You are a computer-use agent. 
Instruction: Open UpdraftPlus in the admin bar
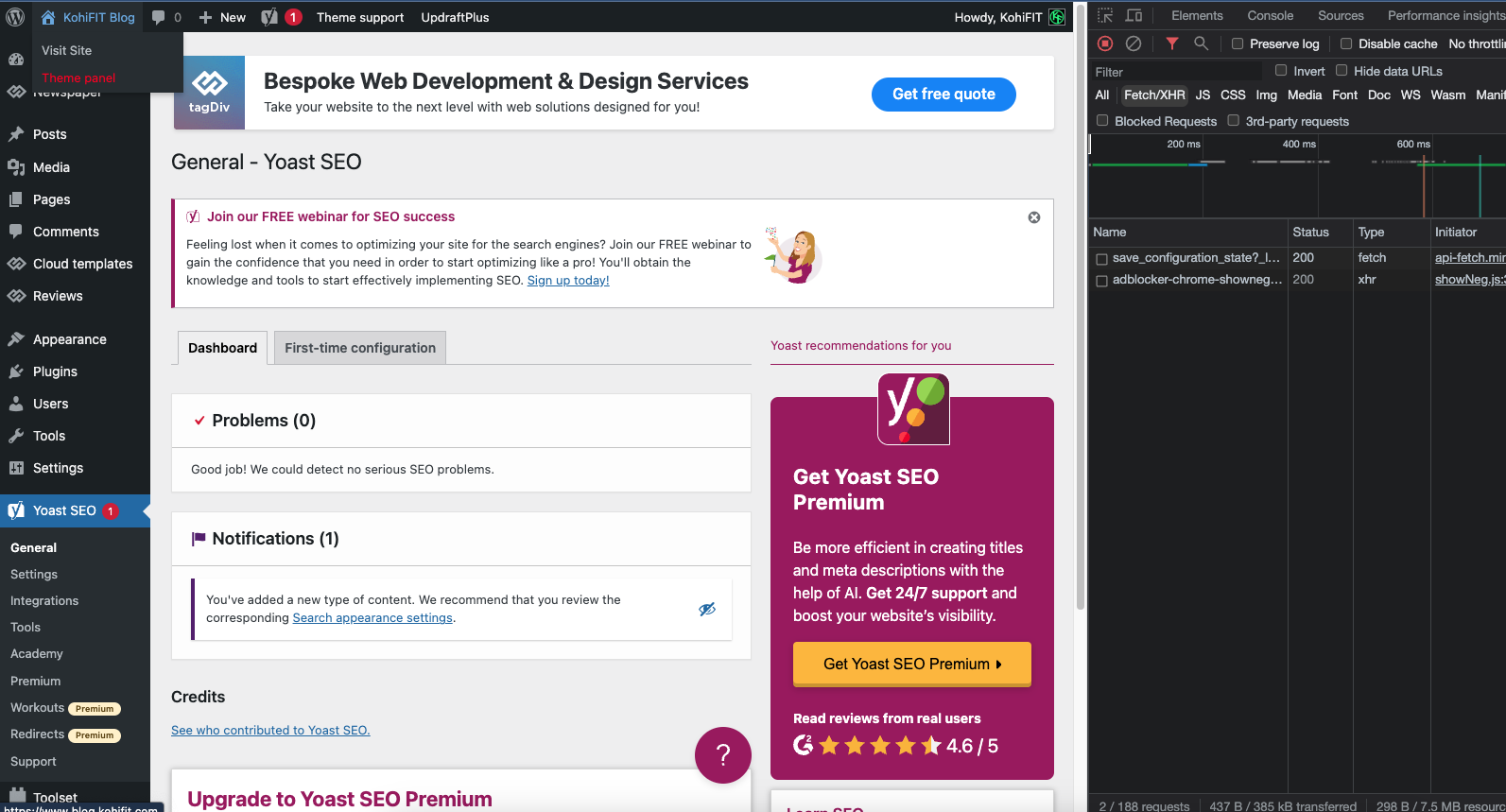(x=455, y=17)
